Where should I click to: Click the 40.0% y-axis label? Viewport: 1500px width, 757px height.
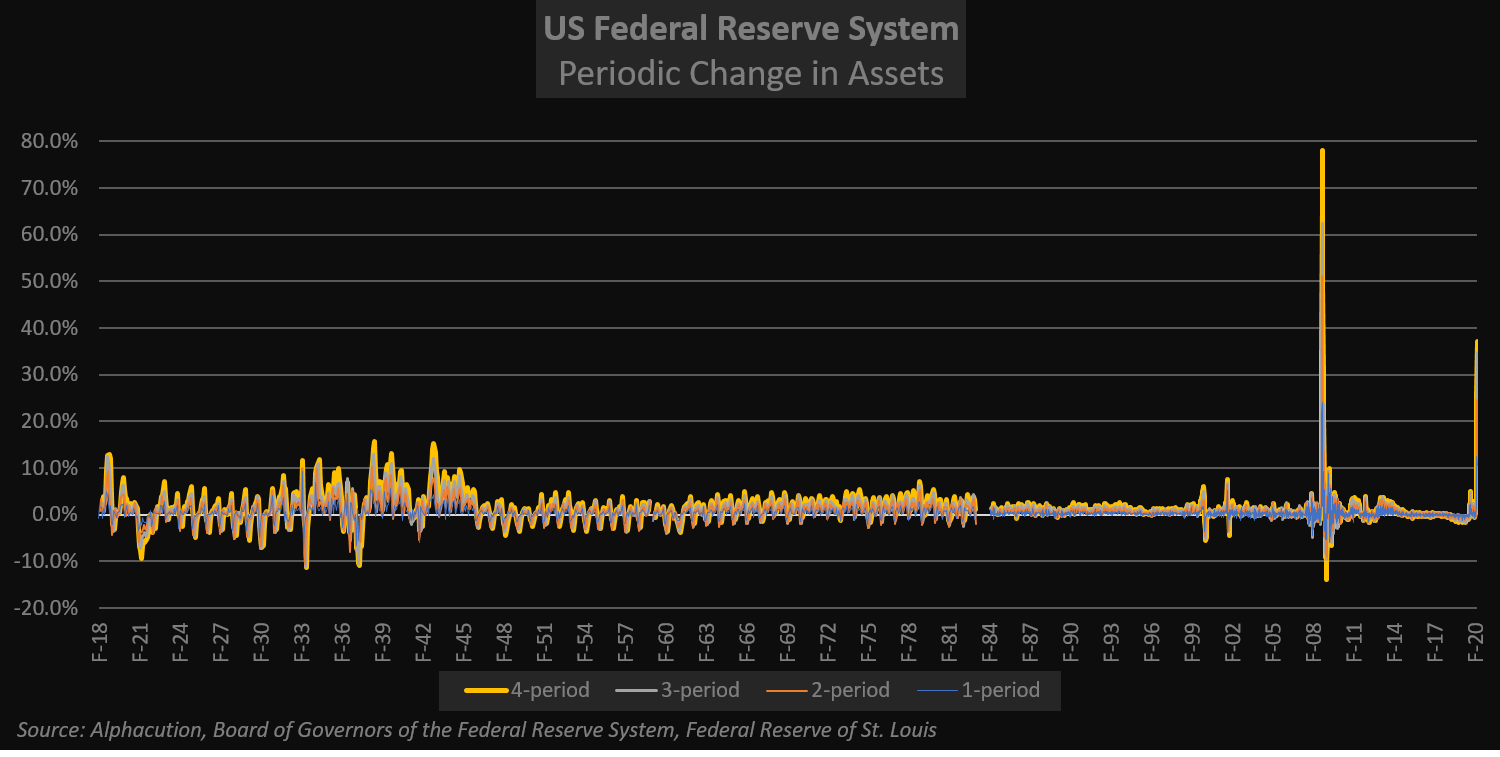(49, 328)
